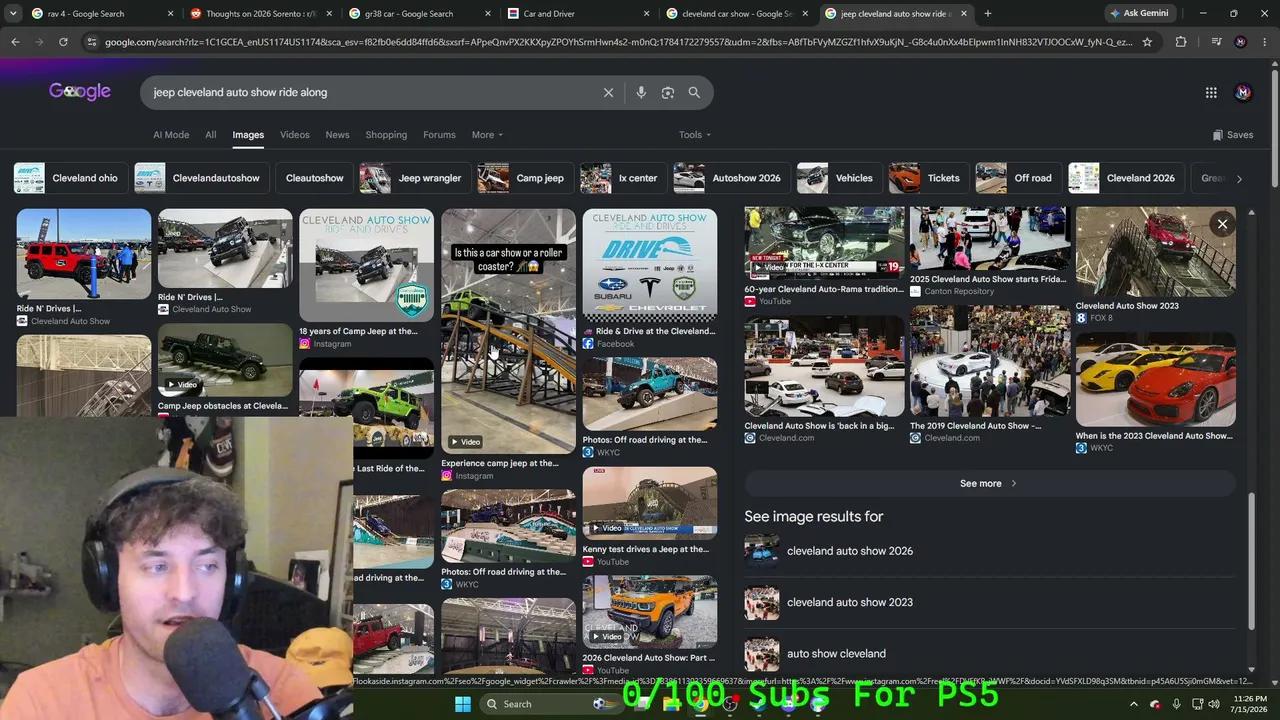Click See more related images
This screenshot has height=720, width=1280.
coord(989,483)
